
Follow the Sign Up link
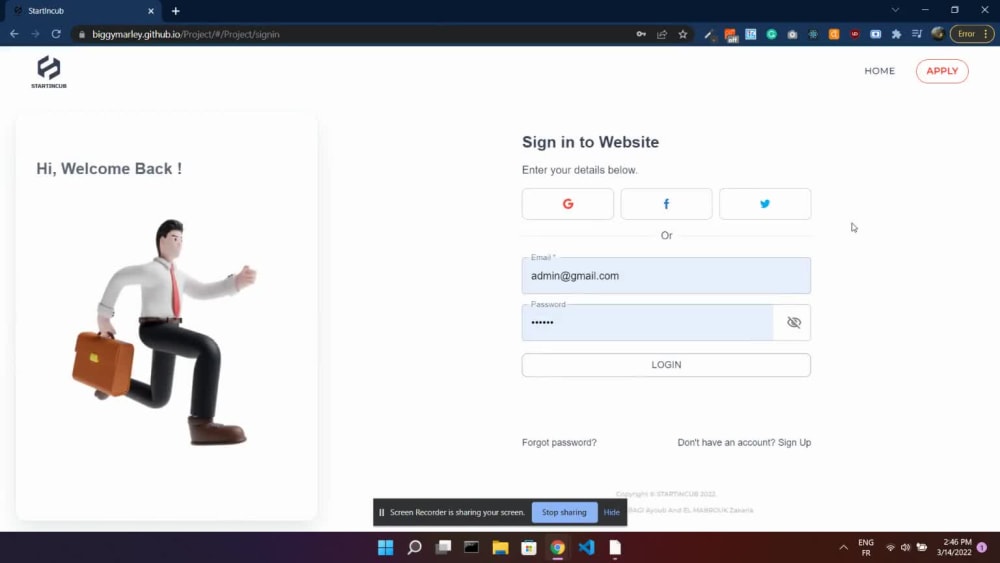coord(794,442)
